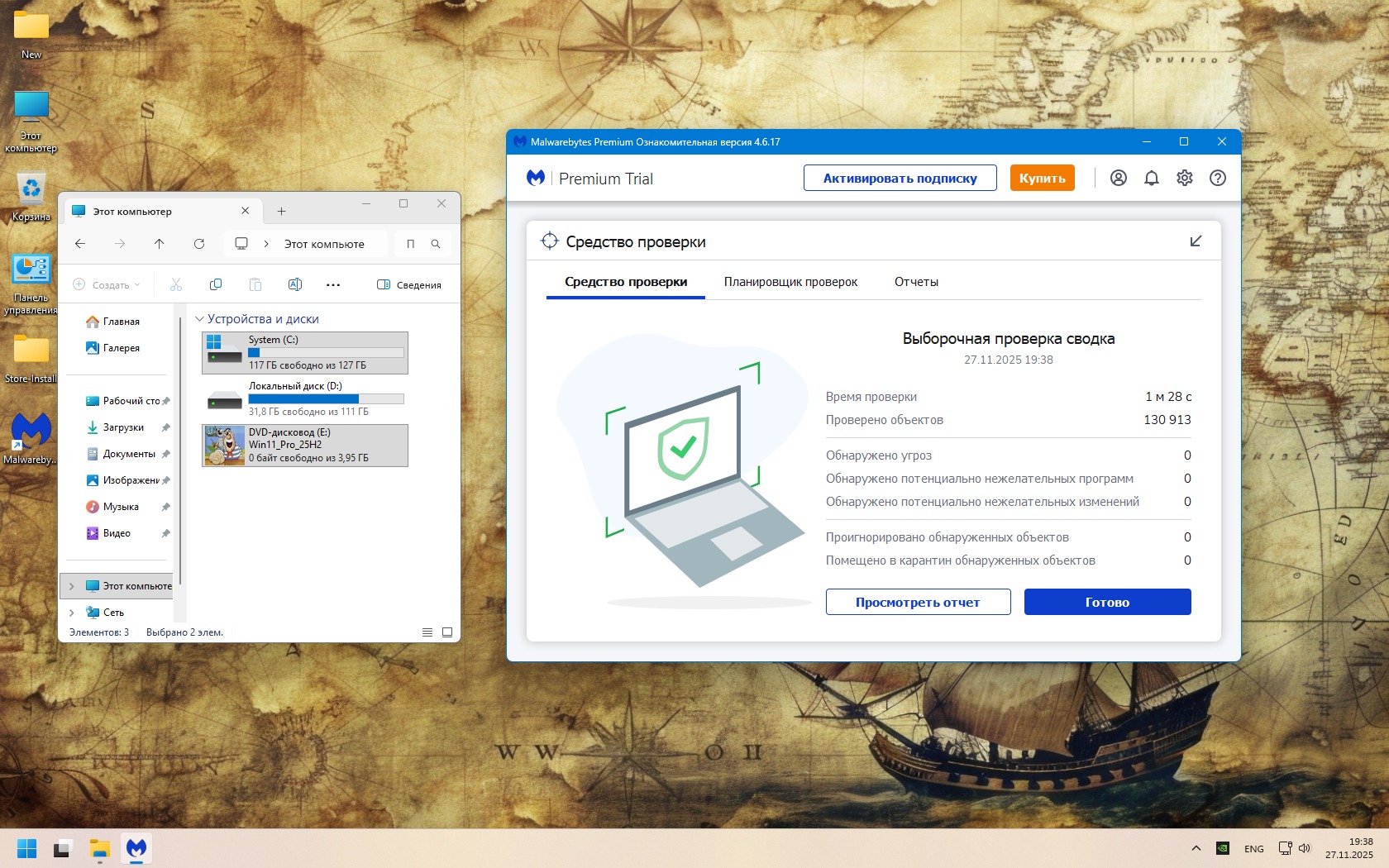Switch Explorer to large icons view
1389x868 pixels.
(x=447, y=632)
